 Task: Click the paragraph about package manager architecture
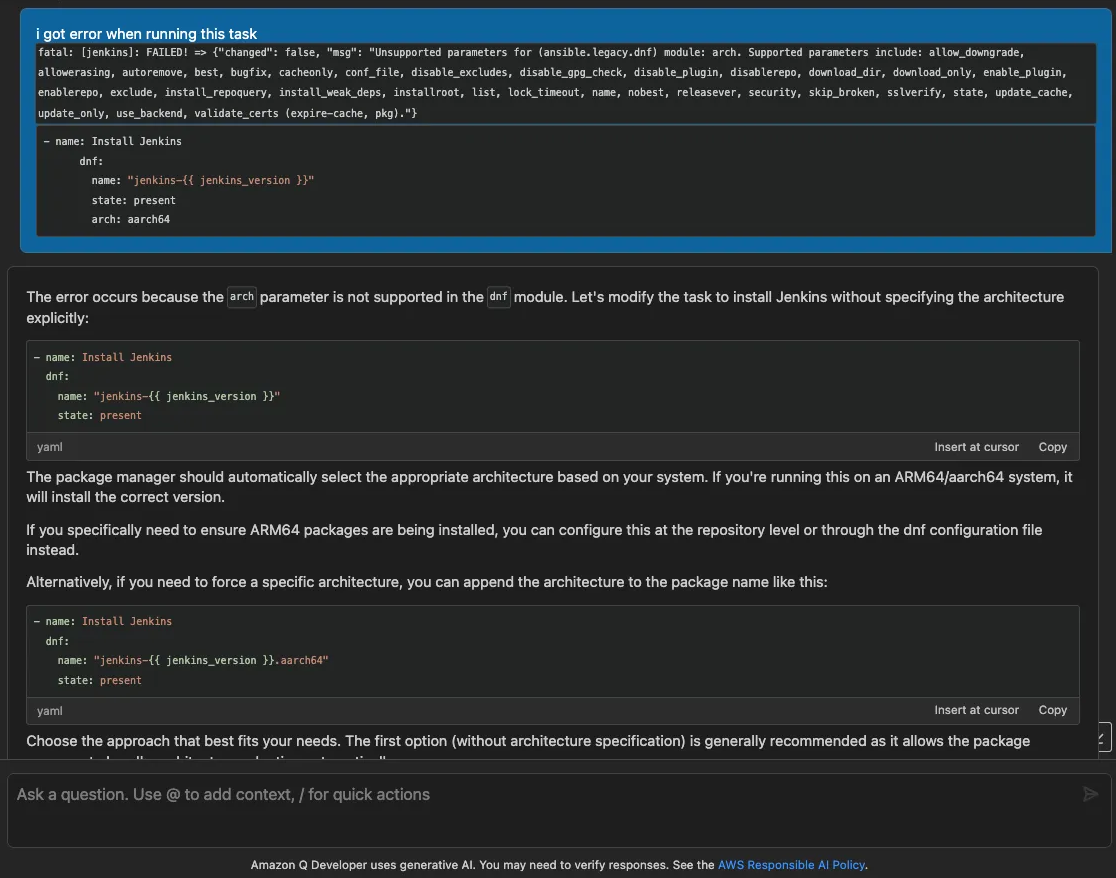[549, 487]
